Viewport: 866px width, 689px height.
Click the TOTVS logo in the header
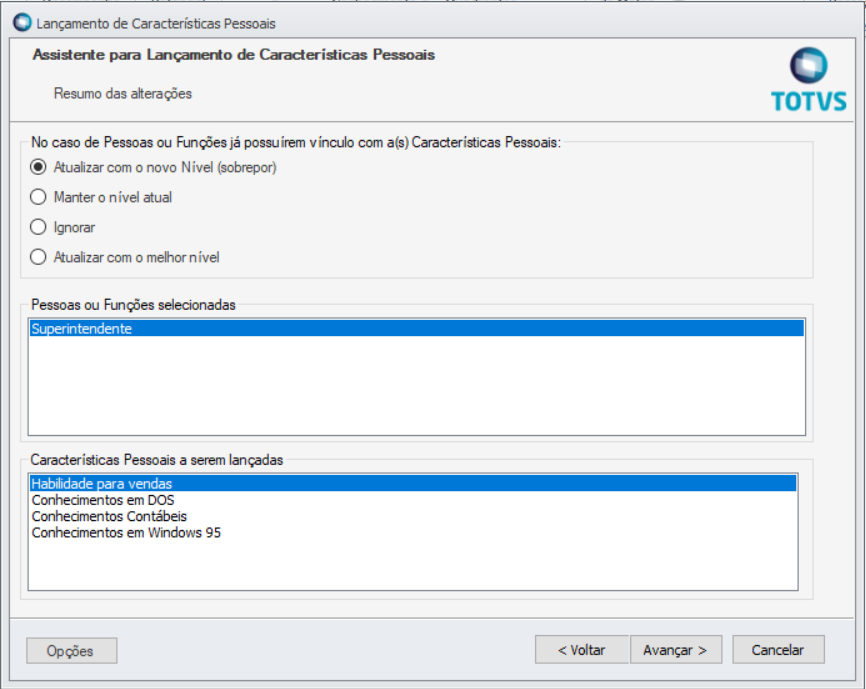(809, 80)
